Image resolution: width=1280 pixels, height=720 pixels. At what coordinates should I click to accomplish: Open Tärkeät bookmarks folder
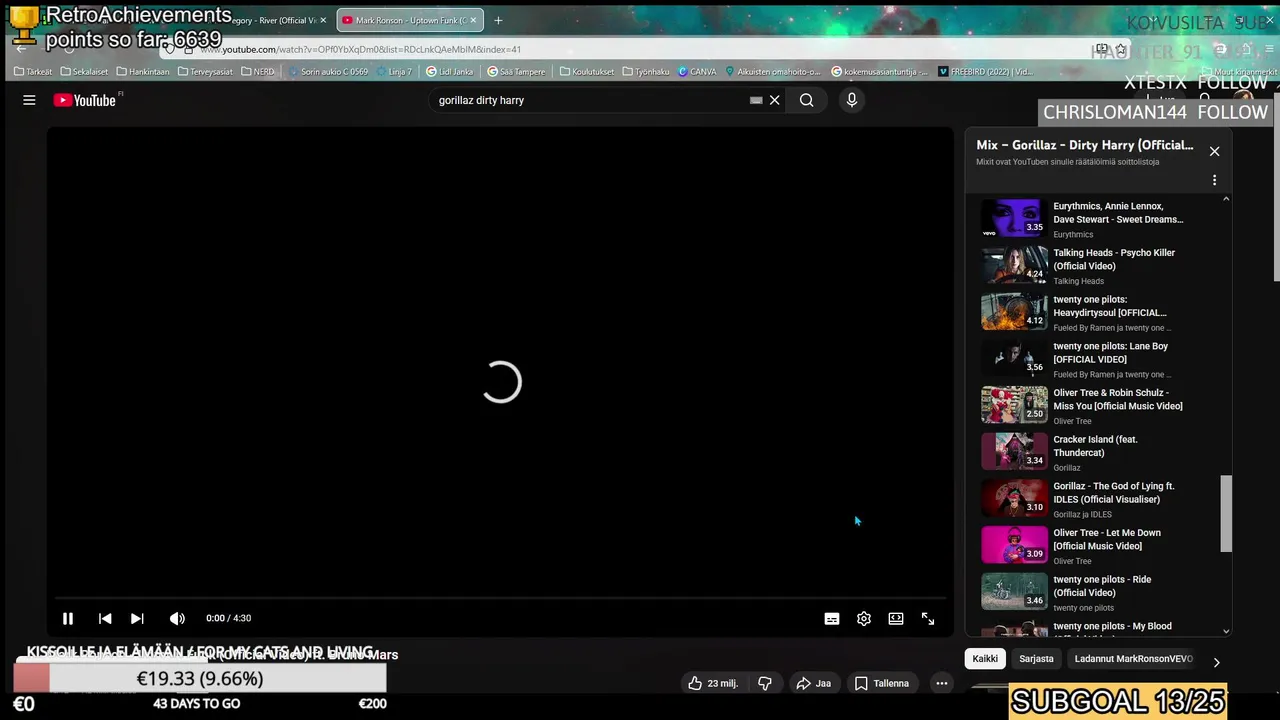(x=33, y=72)
